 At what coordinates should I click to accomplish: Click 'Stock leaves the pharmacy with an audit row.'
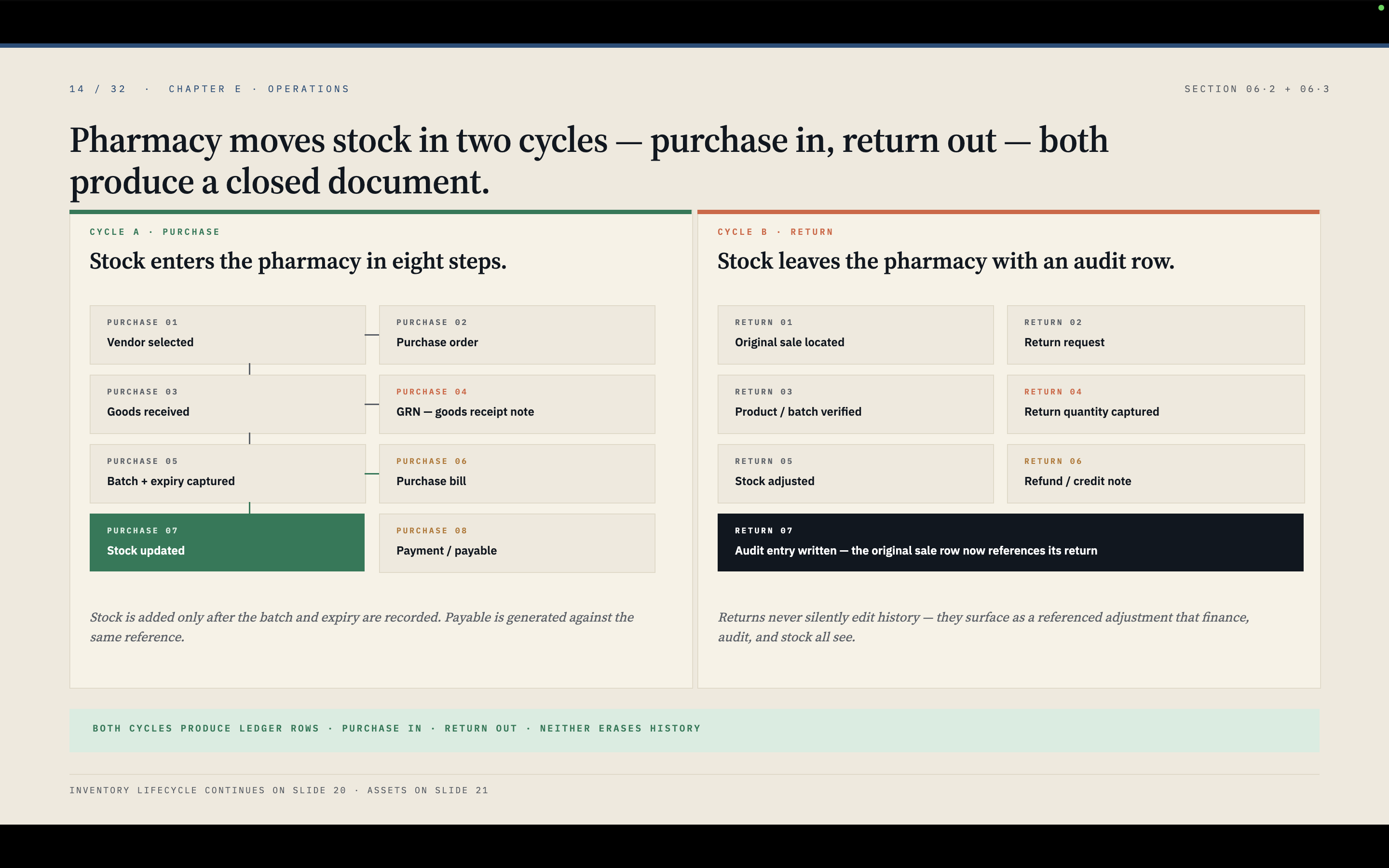click(x=945, y=261)
